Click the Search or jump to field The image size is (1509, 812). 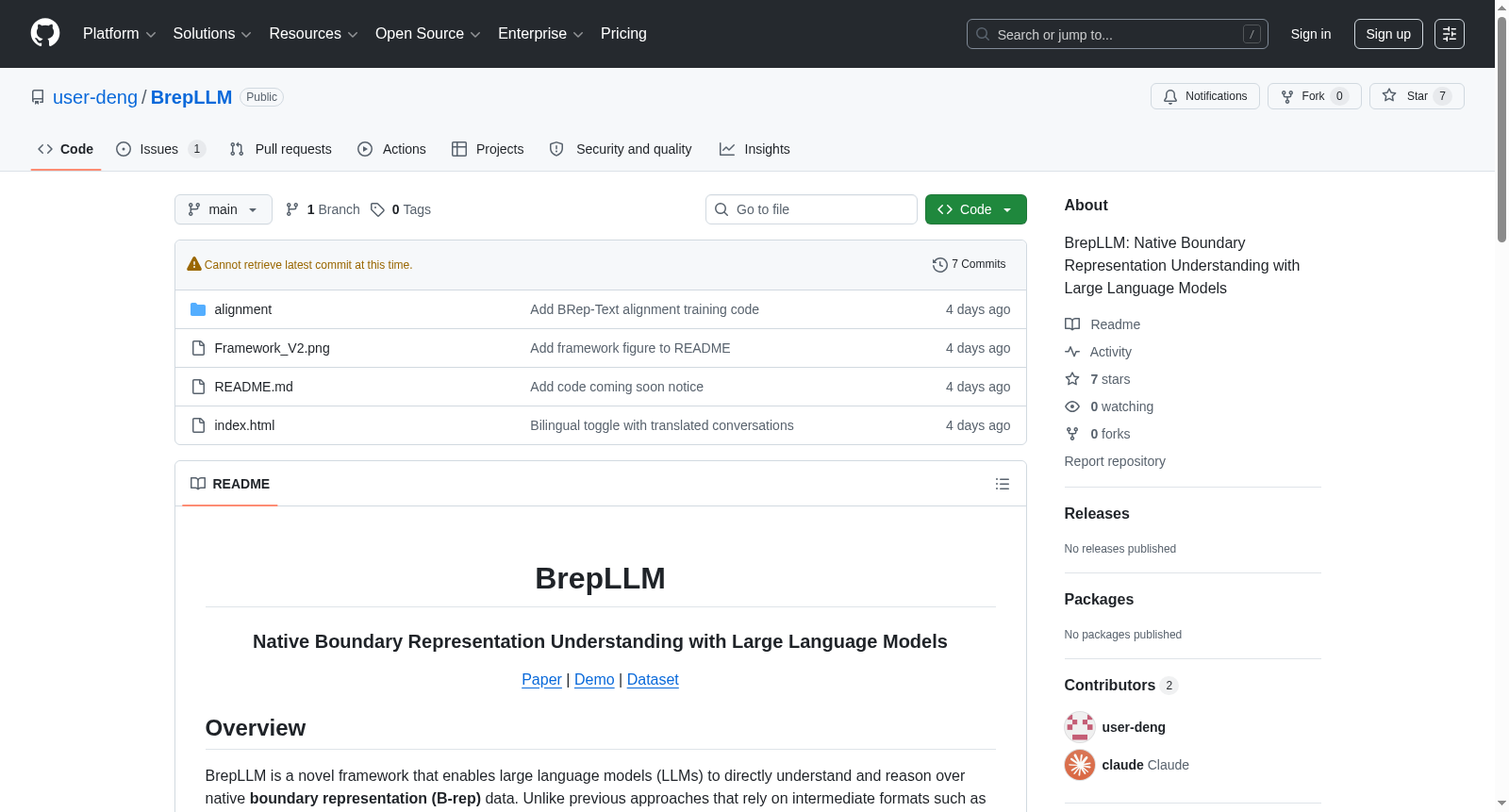click(1118, 34)
